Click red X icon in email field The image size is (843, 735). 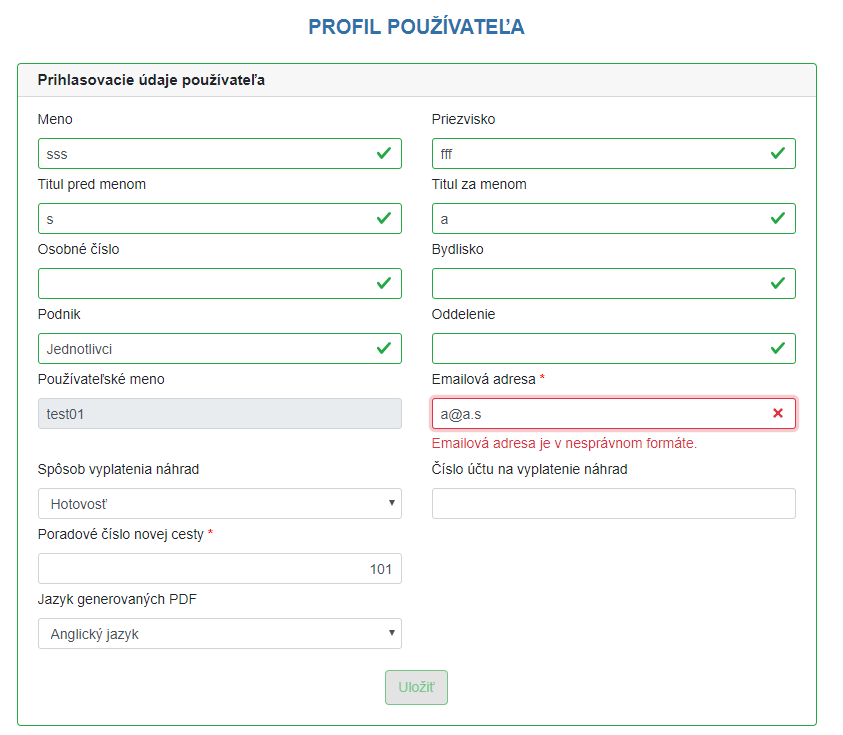(x=778, y=413)
